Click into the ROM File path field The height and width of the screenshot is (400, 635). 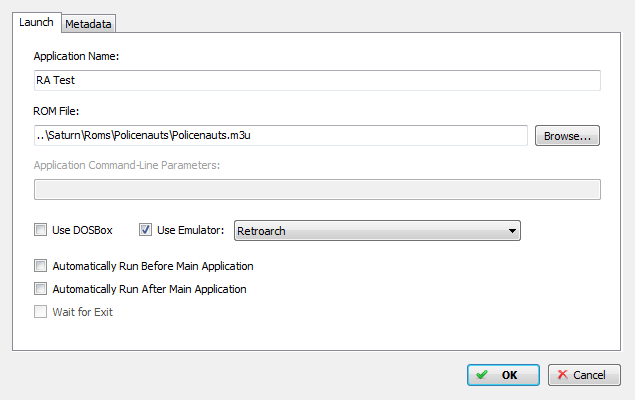281,135
